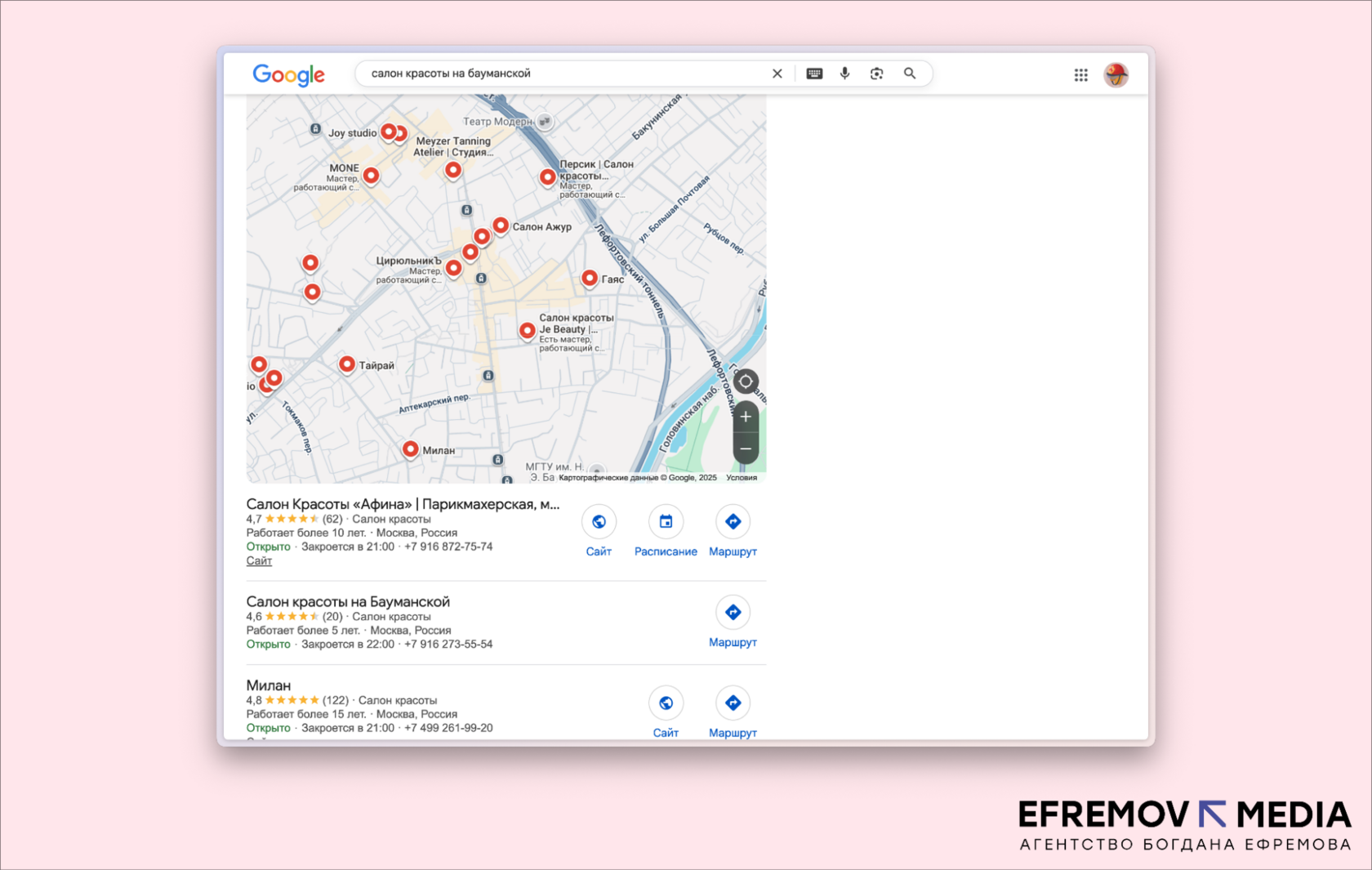
Task: Select the Je Beauty salon pin
Action: [x=528, y=332]
